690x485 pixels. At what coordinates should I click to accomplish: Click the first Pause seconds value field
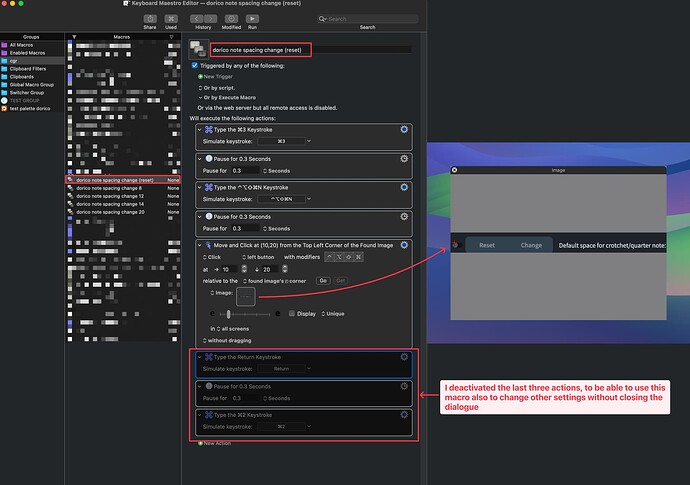click(x=245, y=170)
